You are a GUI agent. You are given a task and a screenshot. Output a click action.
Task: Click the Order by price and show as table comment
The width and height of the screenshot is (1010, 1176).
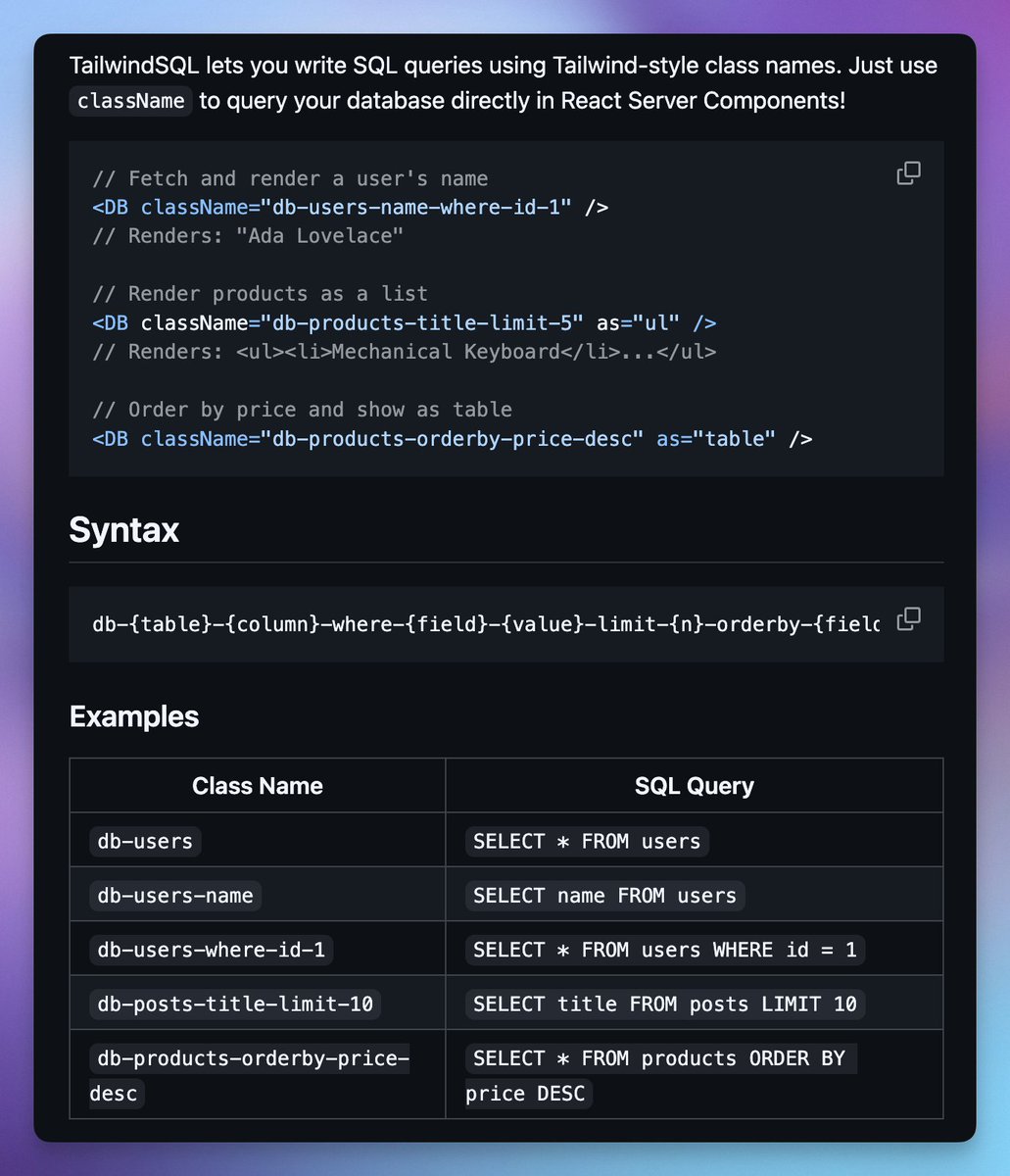click(303, 409)
